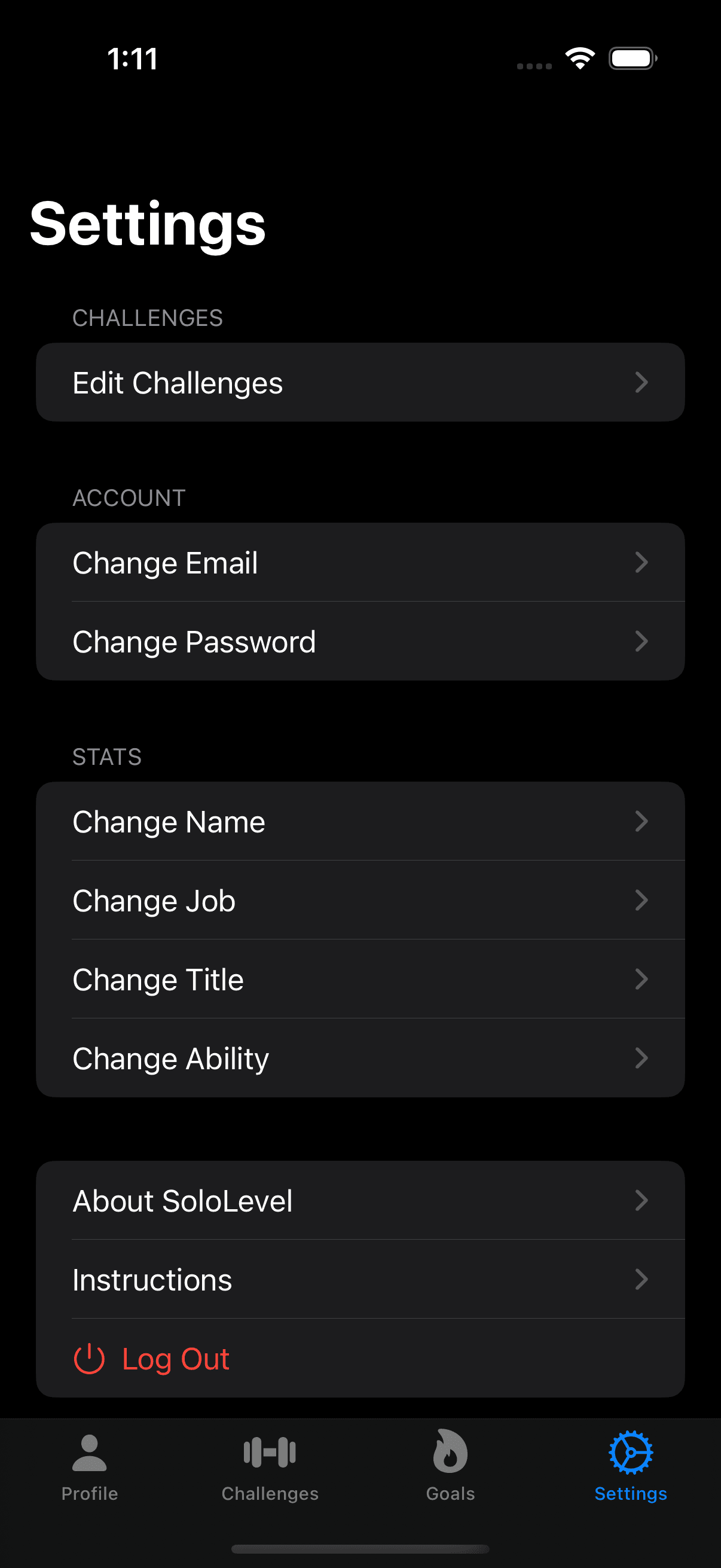
Task: Tap the battery status icon
Action: point(632,59)
